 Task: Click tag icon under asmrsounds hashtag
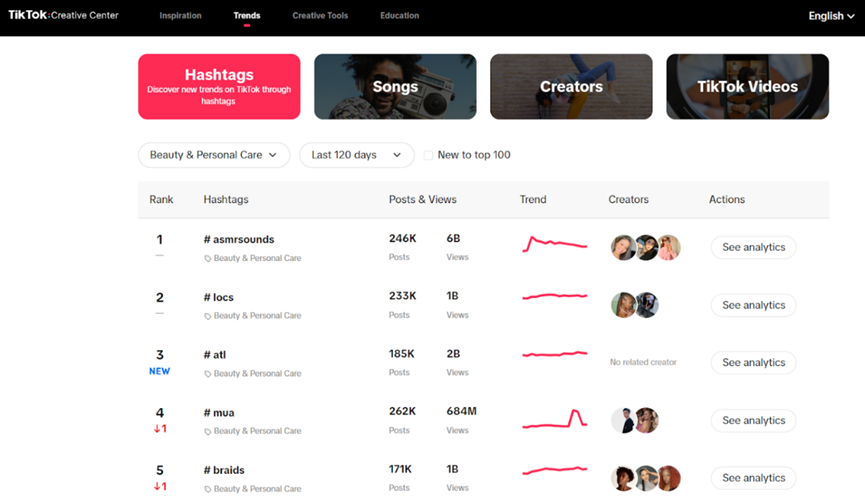click(208, 258)
